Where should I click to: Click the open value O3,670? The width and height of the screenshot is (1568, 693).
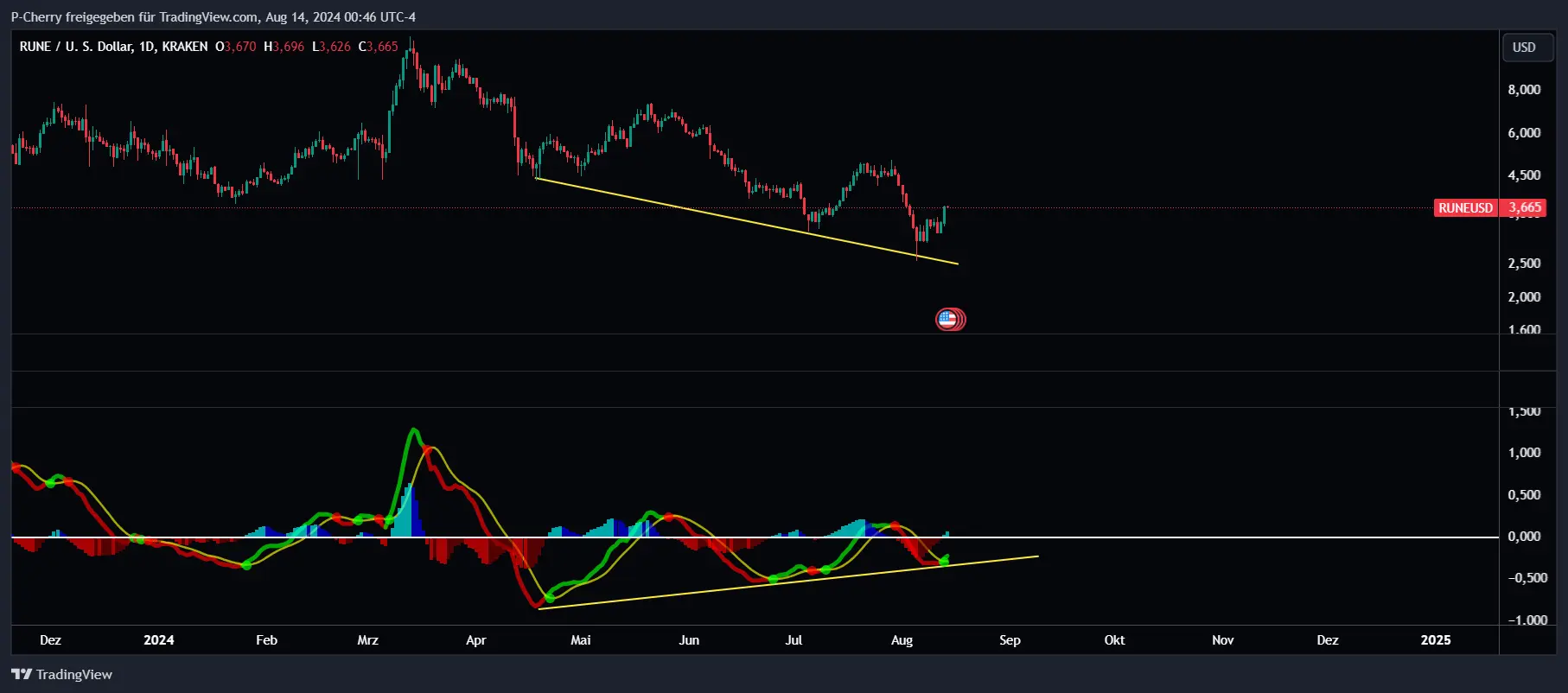pyautogui.click(x=236, y=47)
